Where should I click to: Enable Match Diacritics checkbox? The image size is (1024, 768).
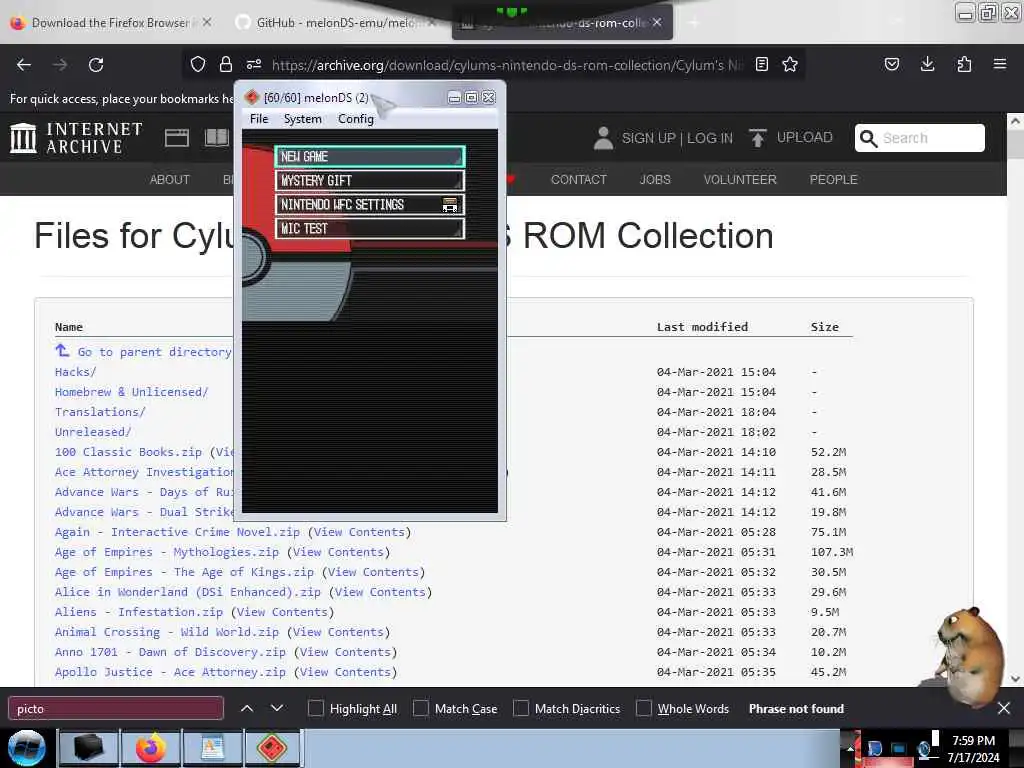click(520, 709)
